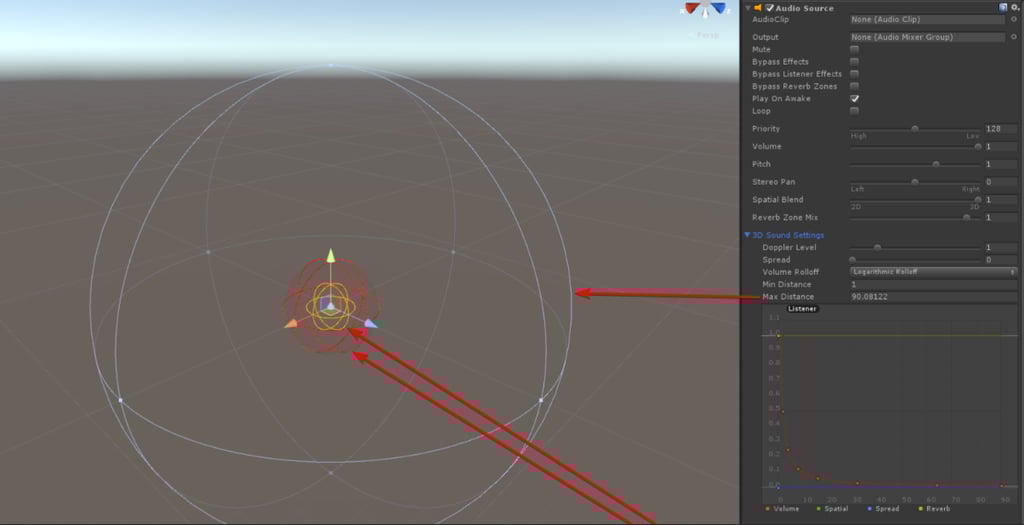Viewport: 1024px width, 525px height.
Task: Click the Reverb Zone Mix value field
Action: click(x=1000, y=217)
